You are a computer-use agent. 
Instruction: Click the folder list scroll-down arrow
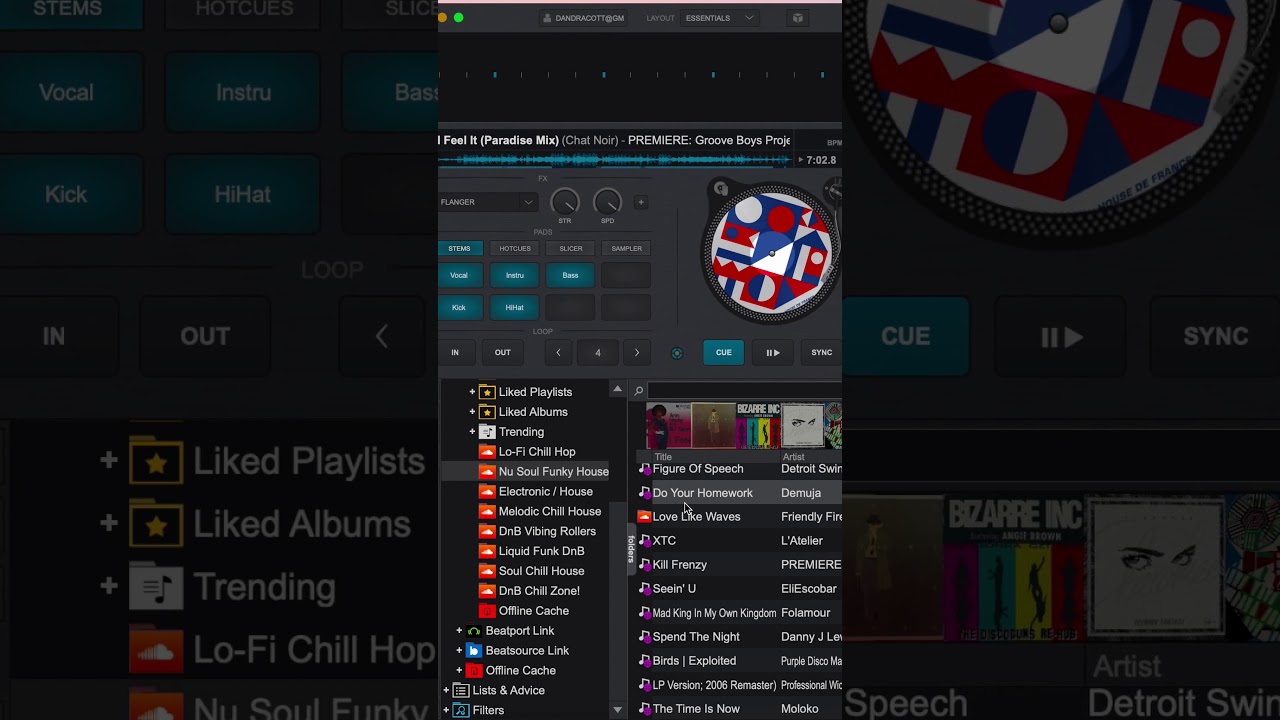tap(617, 710)
